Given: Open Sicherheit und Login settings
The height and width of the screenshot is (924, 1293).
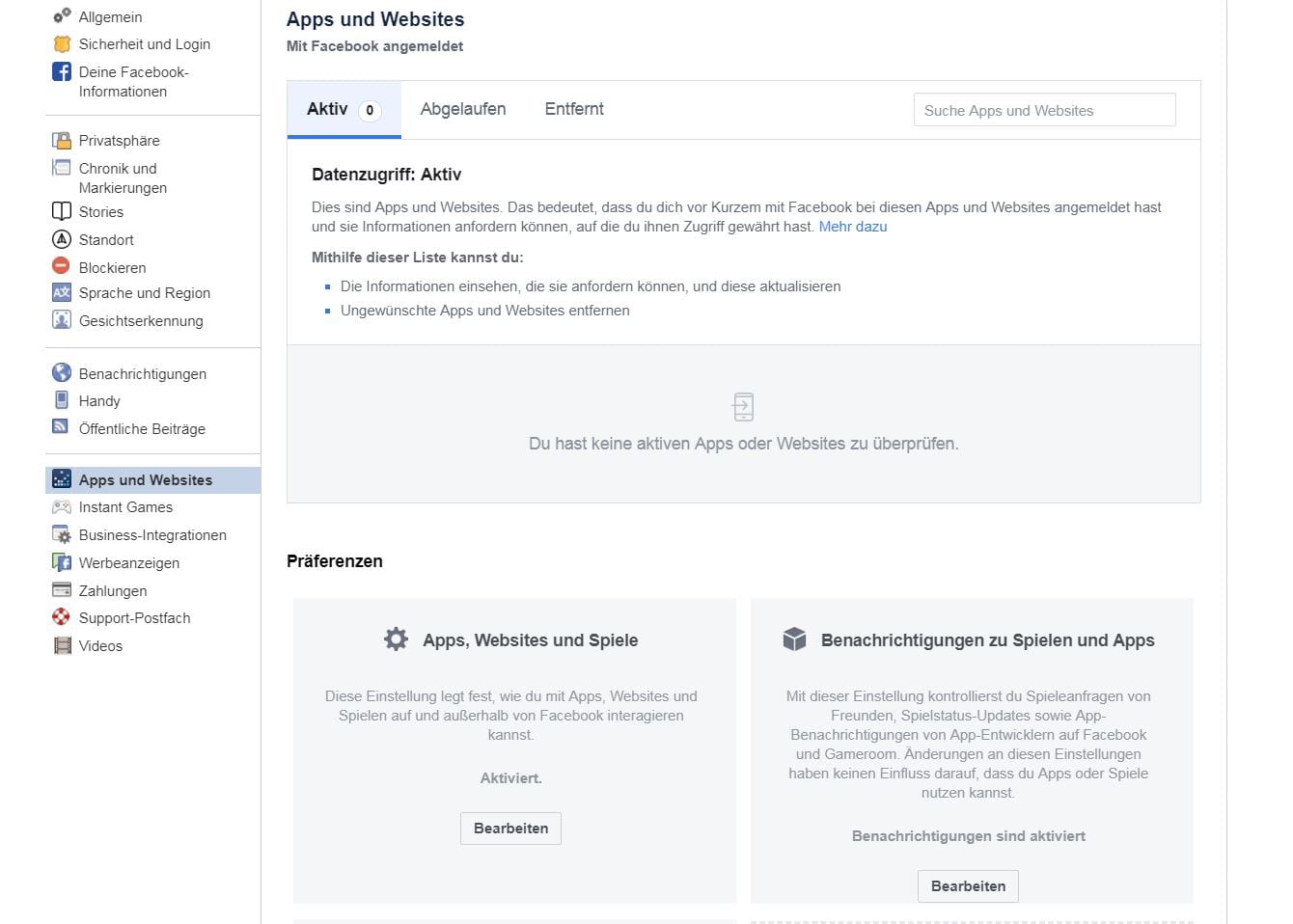Looking at the screenshot, I should click(145, 44).
